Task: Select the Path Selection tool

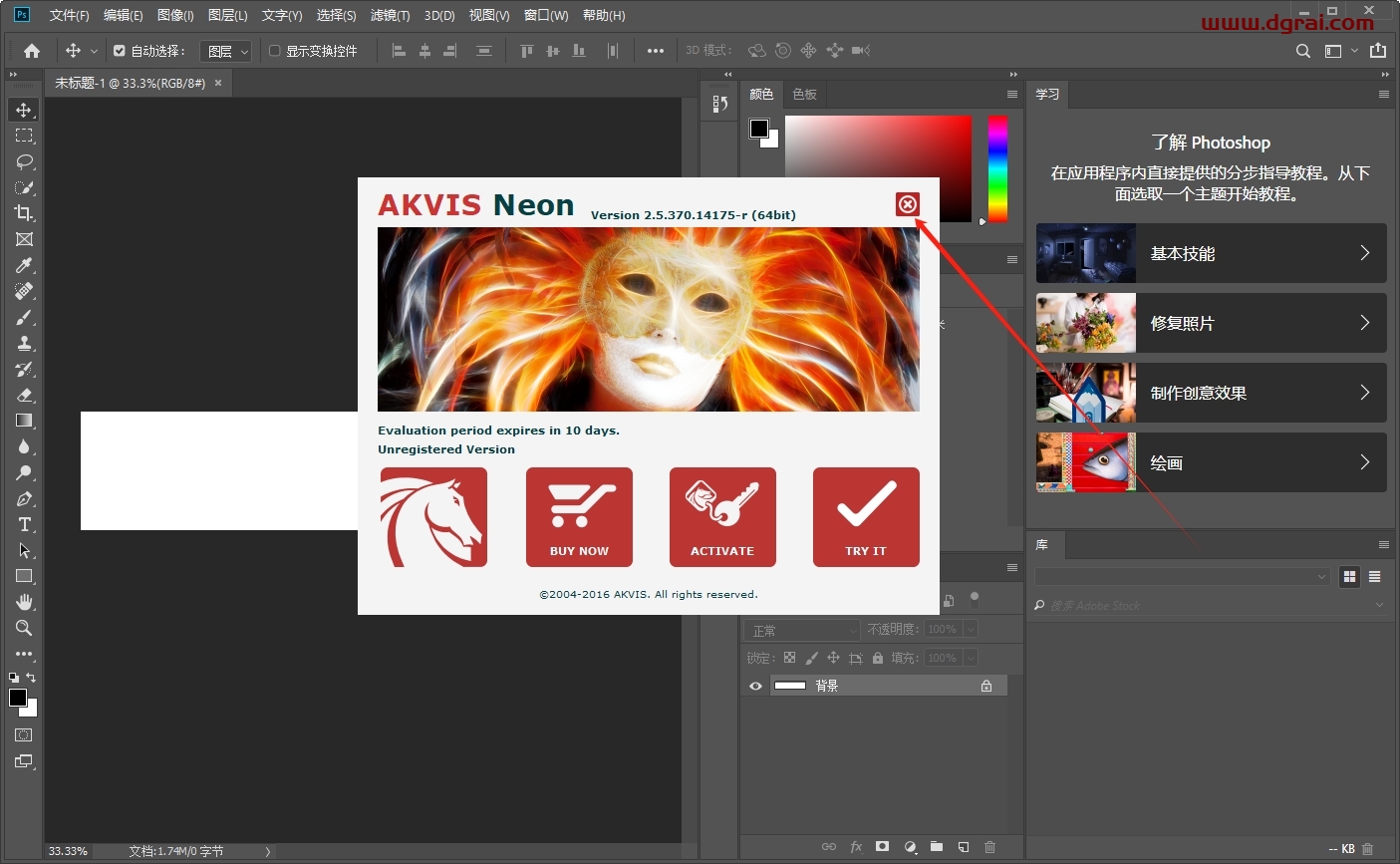Action: 24,550
